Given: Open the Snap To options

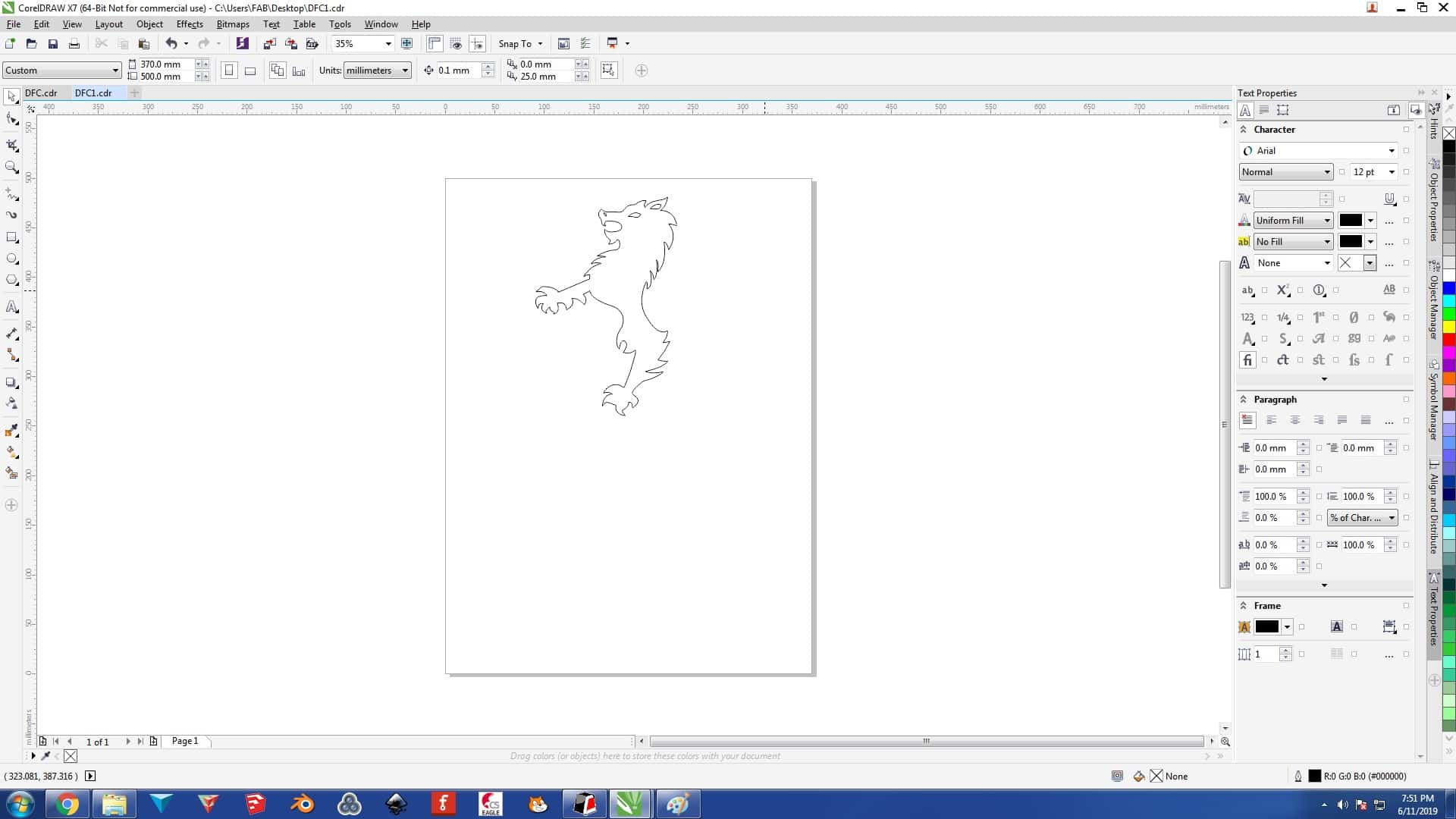Looking at the screenshot, I should tap(520, 44).
